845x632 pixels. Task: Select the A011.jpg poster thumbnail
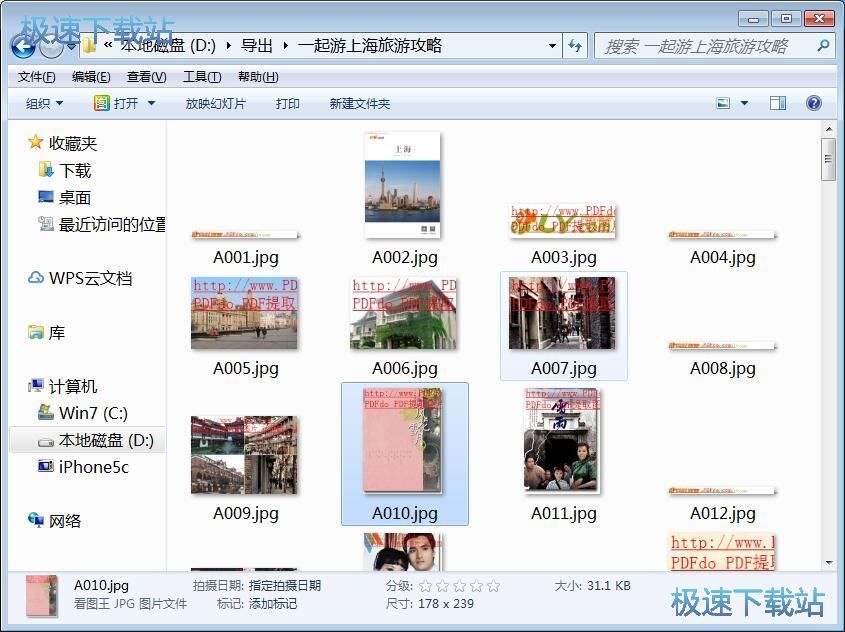pyautogui.click(x=562, y=441)
